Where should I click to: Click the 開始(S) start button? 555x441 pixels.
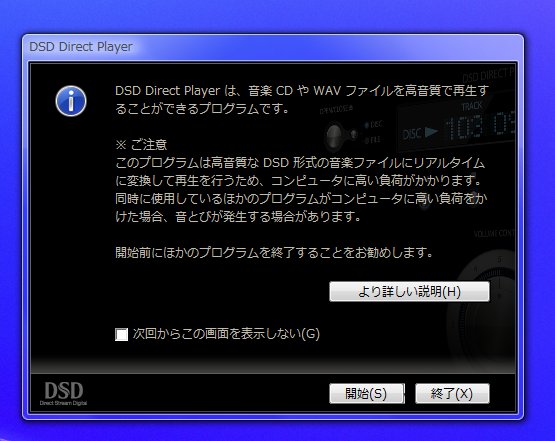(x=367, y=393)
